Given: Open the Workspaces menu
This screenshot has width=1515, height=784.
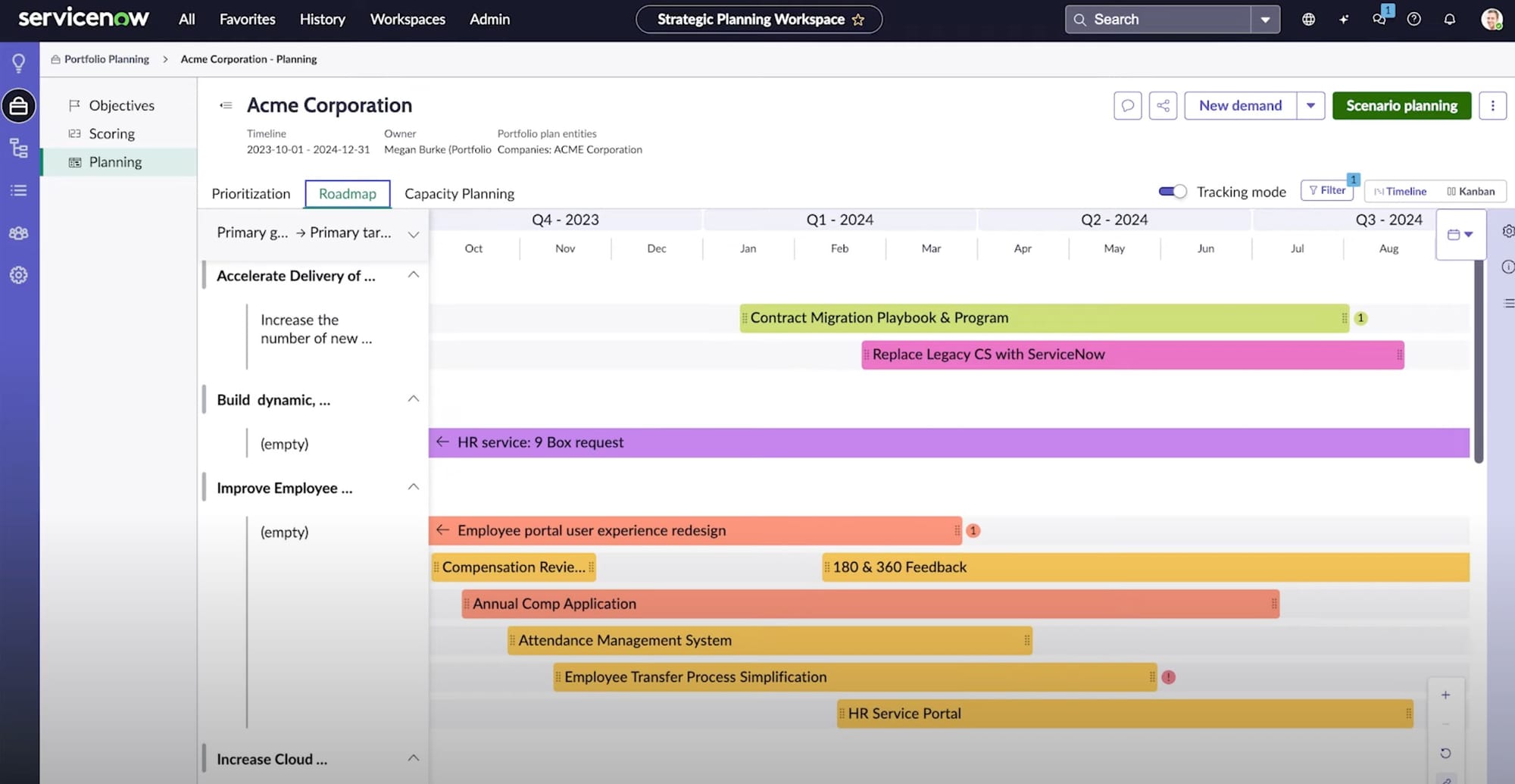Looking at the screenshot, I should (408, 20).
